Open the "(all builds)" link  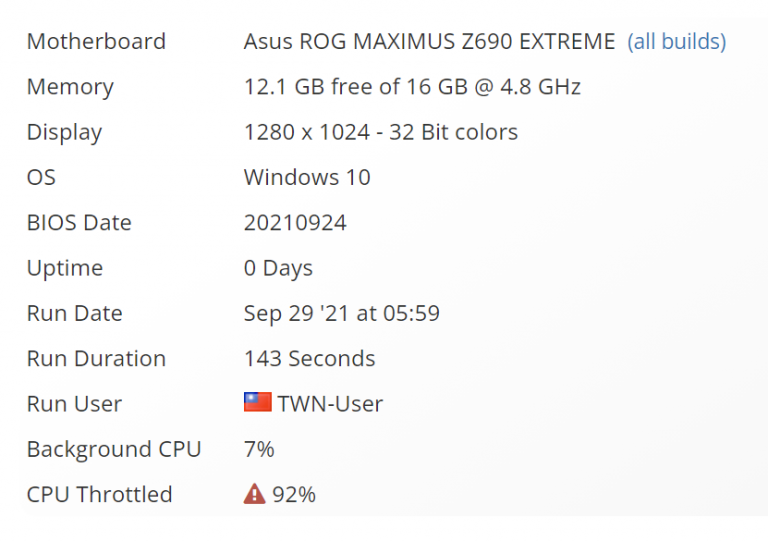pyautogui.click(x=676, y=42)
